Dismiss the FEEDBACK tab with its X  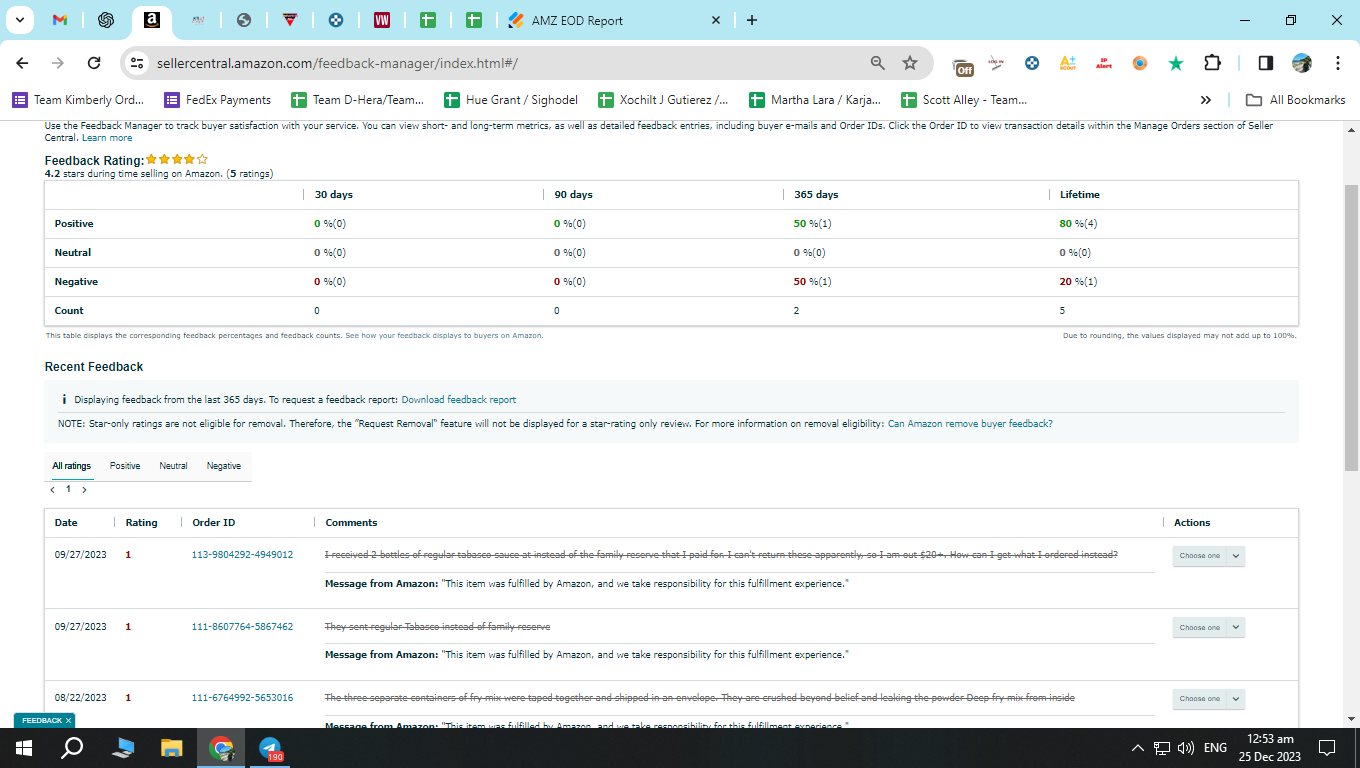coord(68,720)
